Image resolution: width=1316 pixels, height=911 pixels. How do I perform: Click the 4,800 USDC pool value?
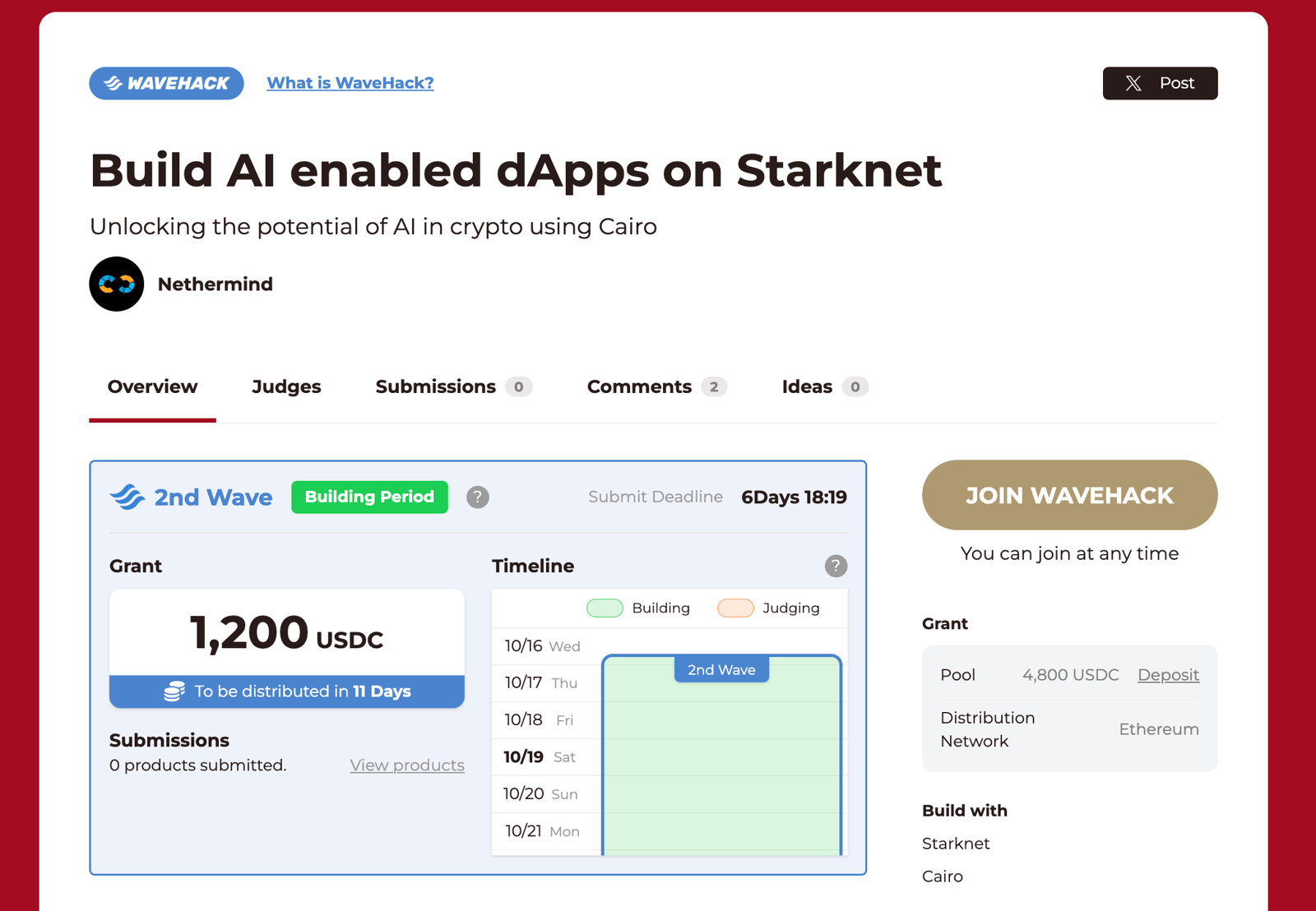pos(1070,675)
